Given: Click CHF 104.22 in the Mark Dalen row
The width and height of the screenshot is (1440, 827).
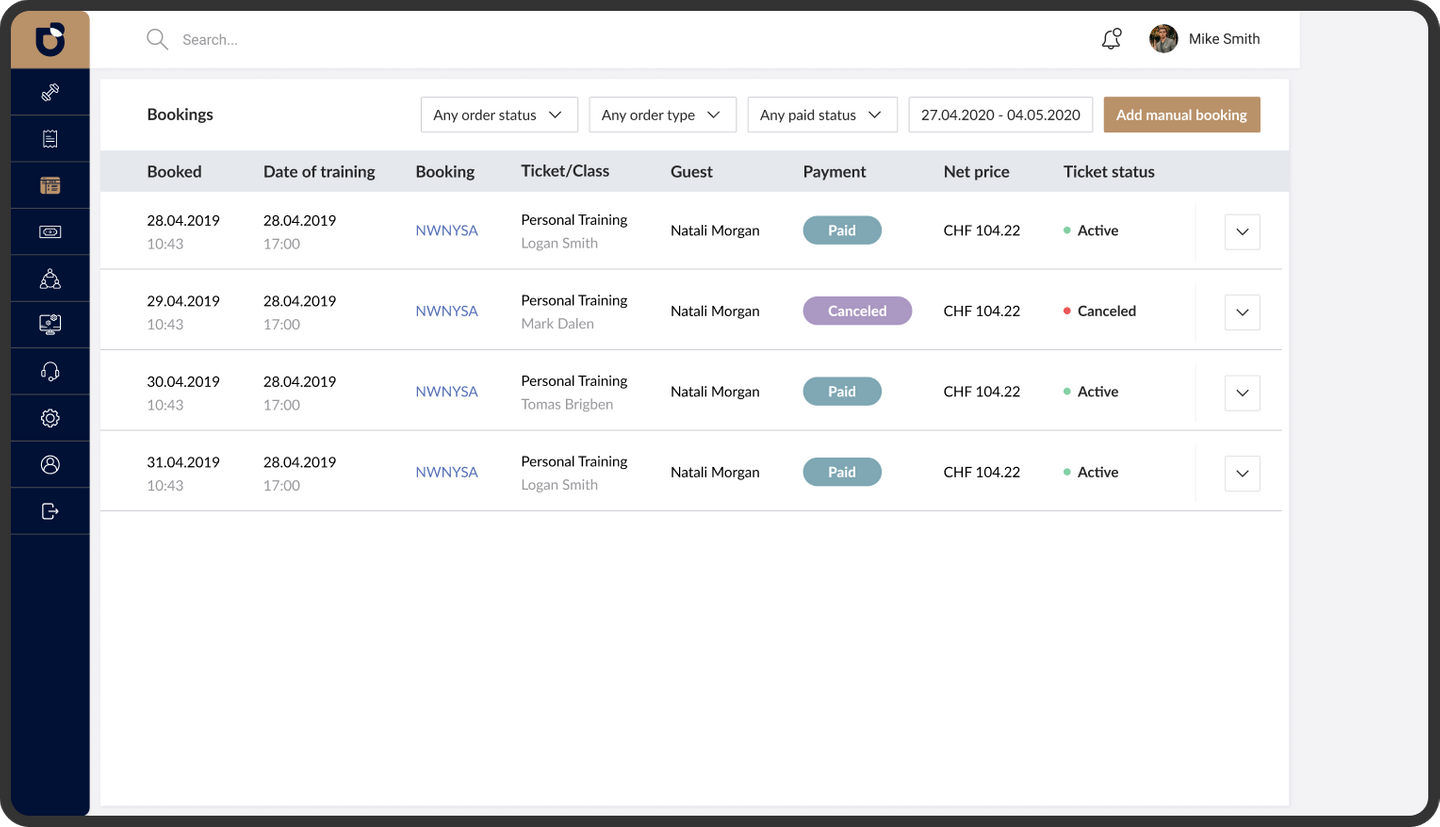Looking at the screenshot, I should coord(981,311).
